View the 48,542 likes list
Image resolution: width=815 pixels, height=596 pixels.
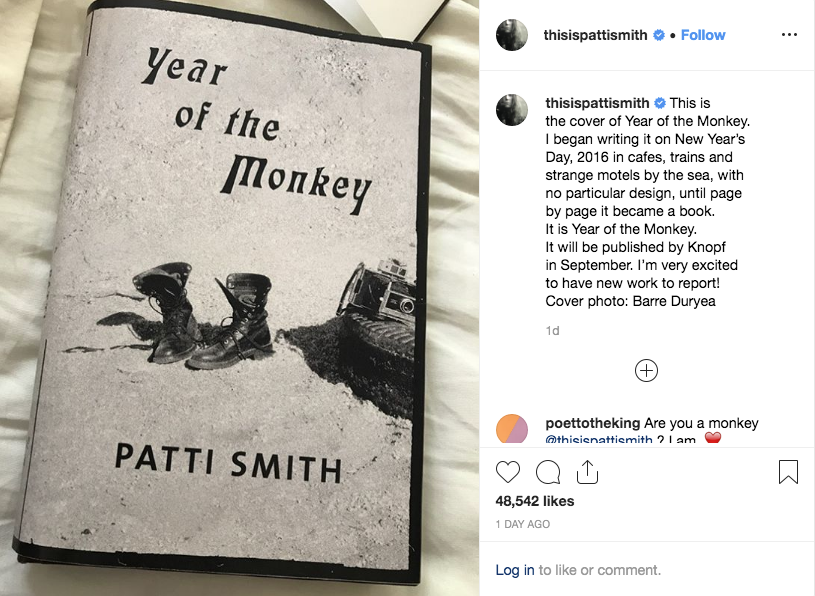coord(535,501)
